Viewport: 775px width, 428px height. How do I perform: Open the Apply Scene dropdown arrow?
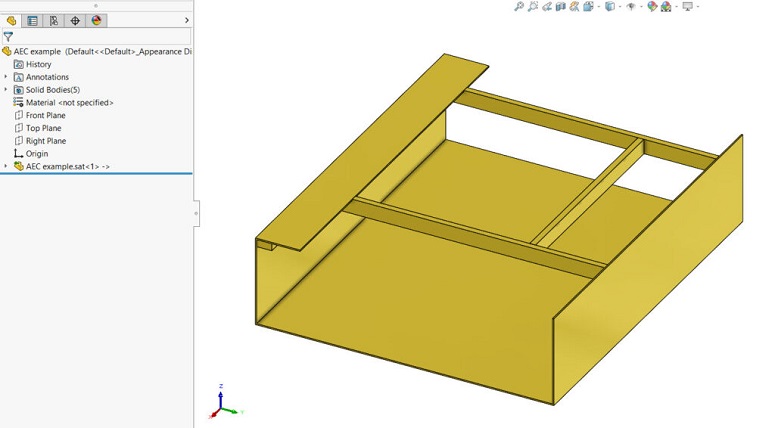tap(677, 6)
